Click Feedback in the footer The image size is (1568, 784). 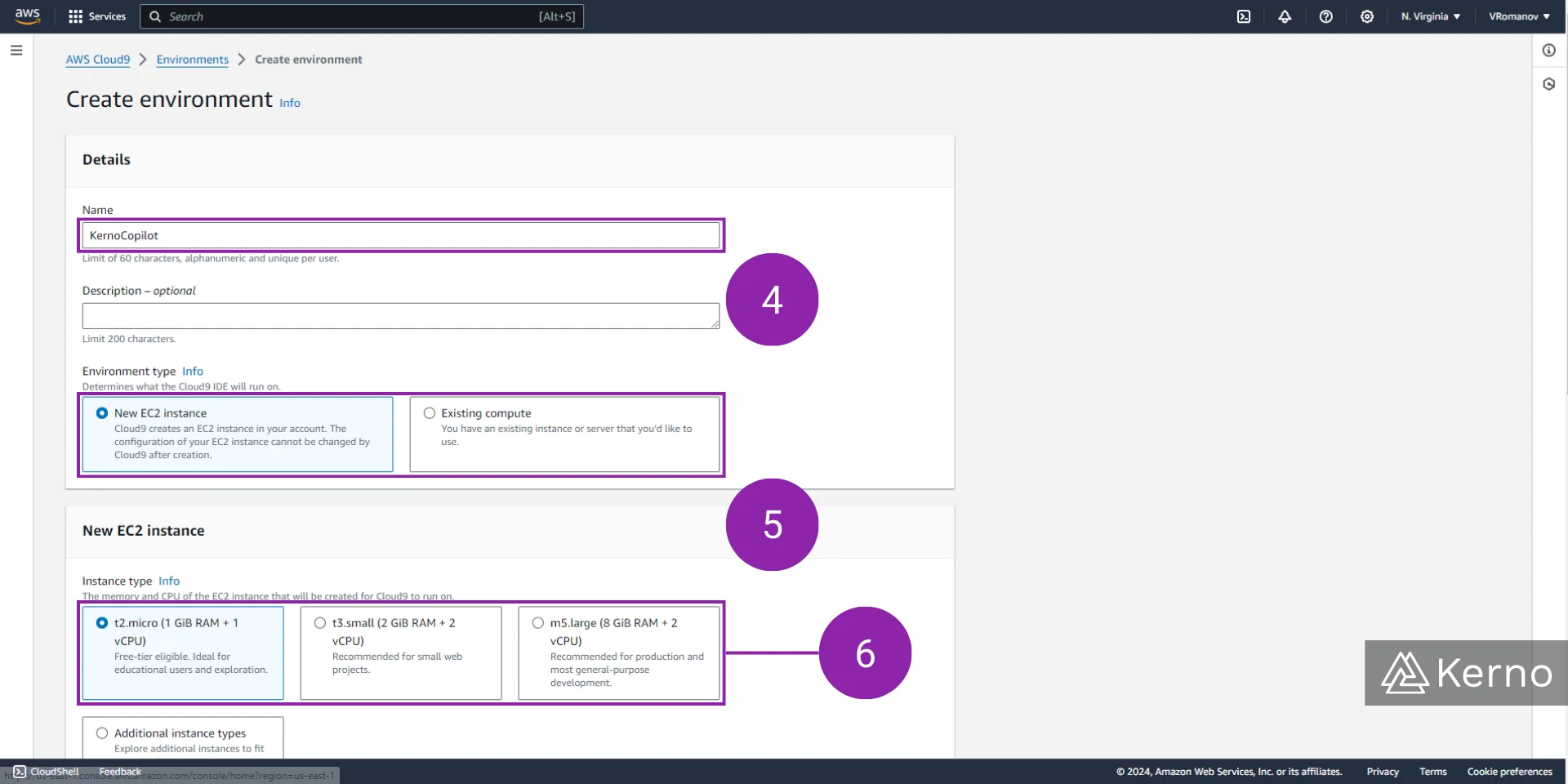click(x=120, y=772)
